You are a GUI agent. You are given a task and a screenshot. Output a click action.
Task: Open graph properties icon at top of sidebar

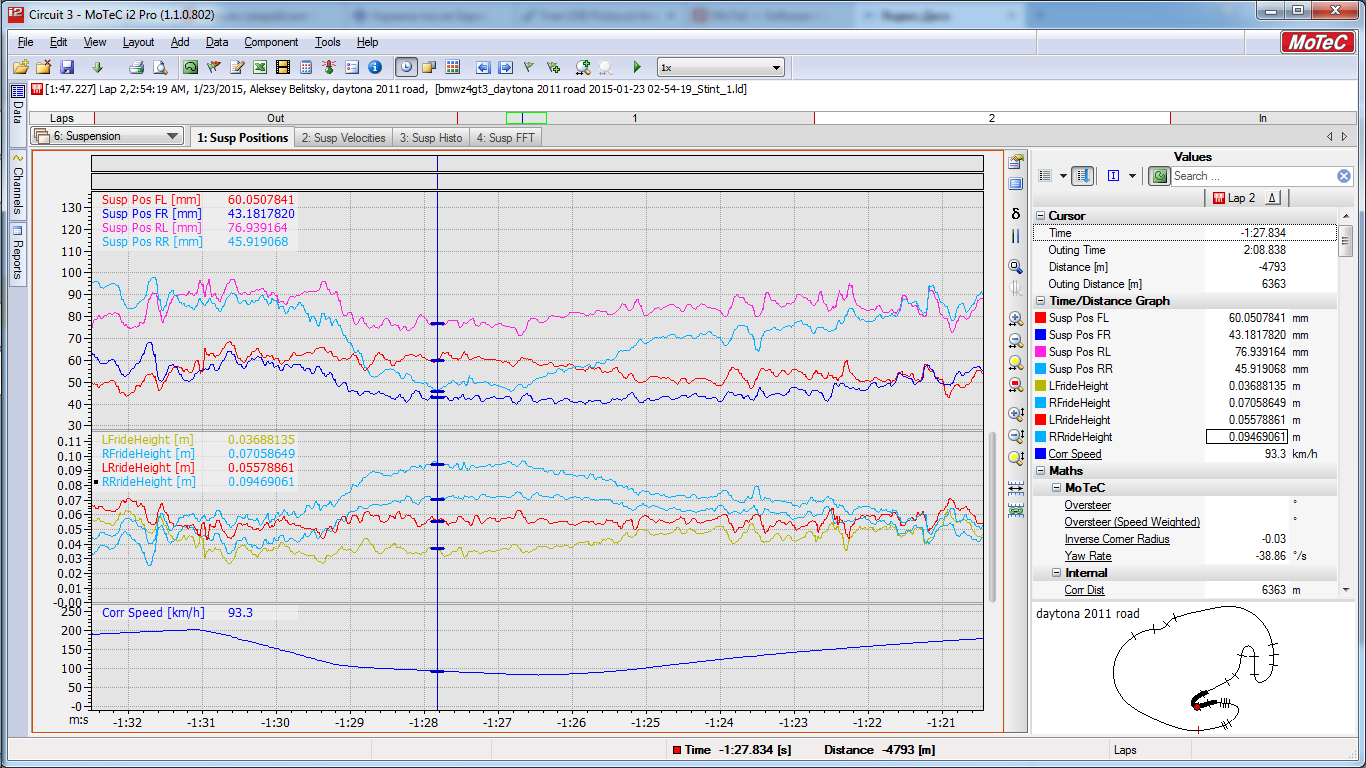click(x=1016, y=161)
